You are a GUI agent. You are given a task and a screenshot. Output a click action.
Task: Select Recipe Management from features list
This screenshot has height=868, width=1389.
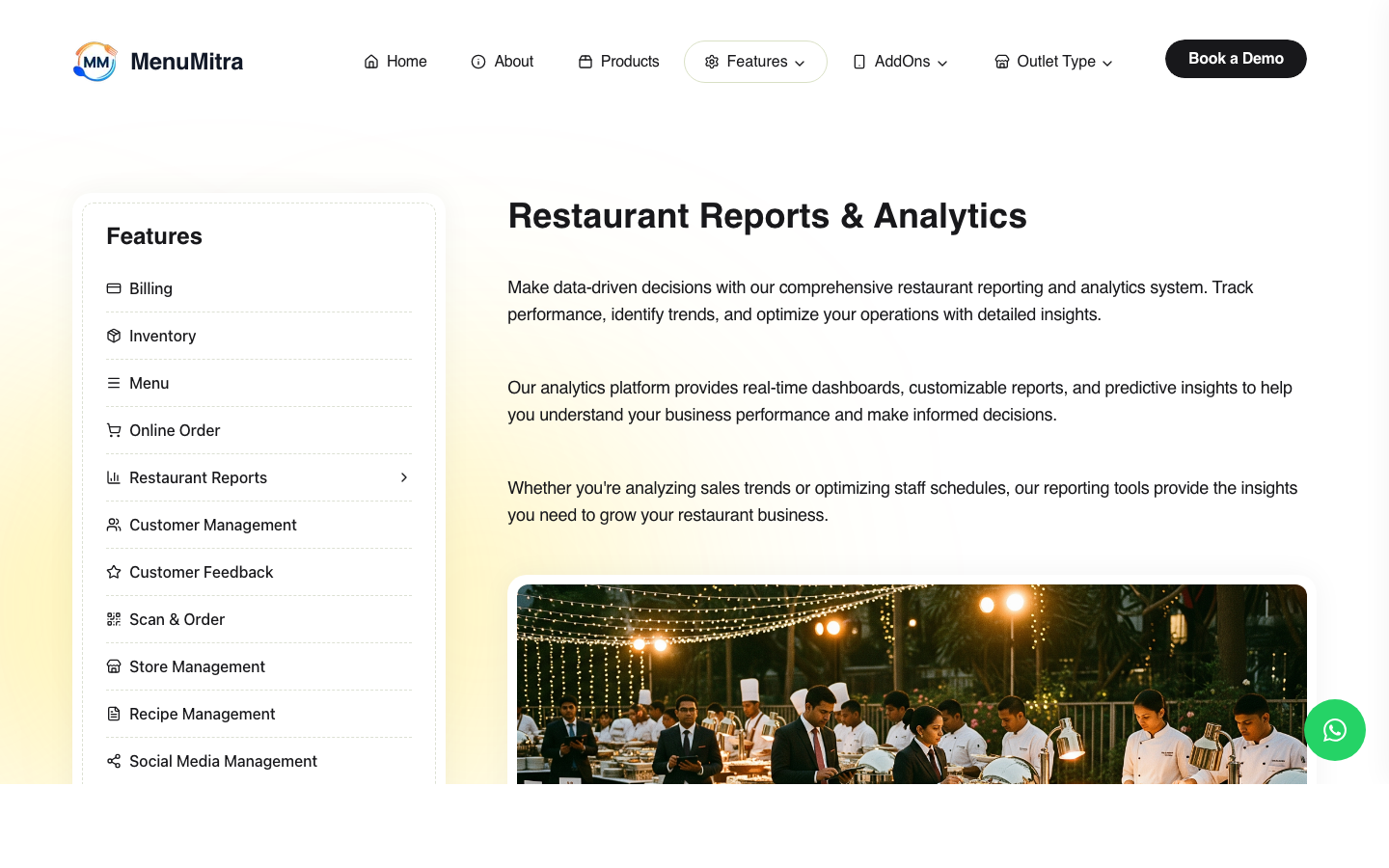(202, 714)
